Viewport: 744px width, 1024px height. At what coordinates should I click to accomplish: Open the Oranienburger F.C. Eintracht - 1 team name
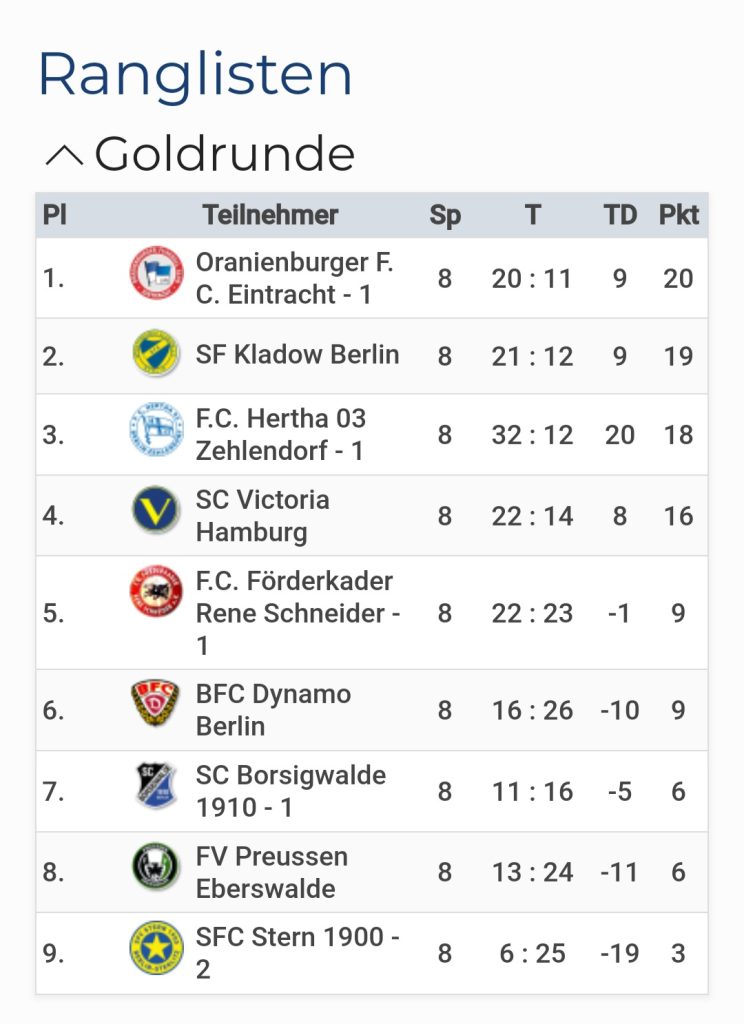(294, 278)
